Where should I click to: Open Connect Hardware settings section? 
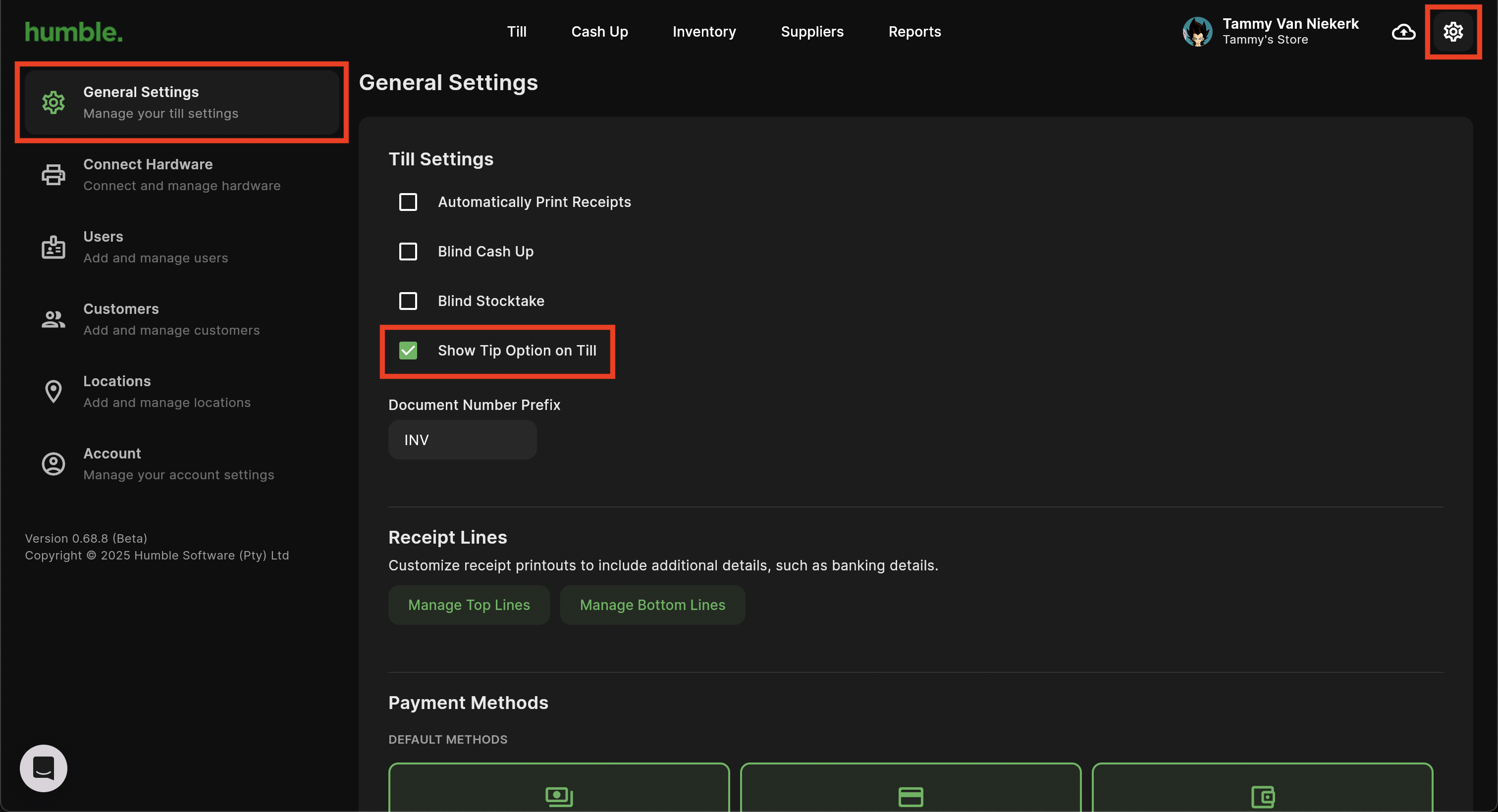click(x=181, y=174)
